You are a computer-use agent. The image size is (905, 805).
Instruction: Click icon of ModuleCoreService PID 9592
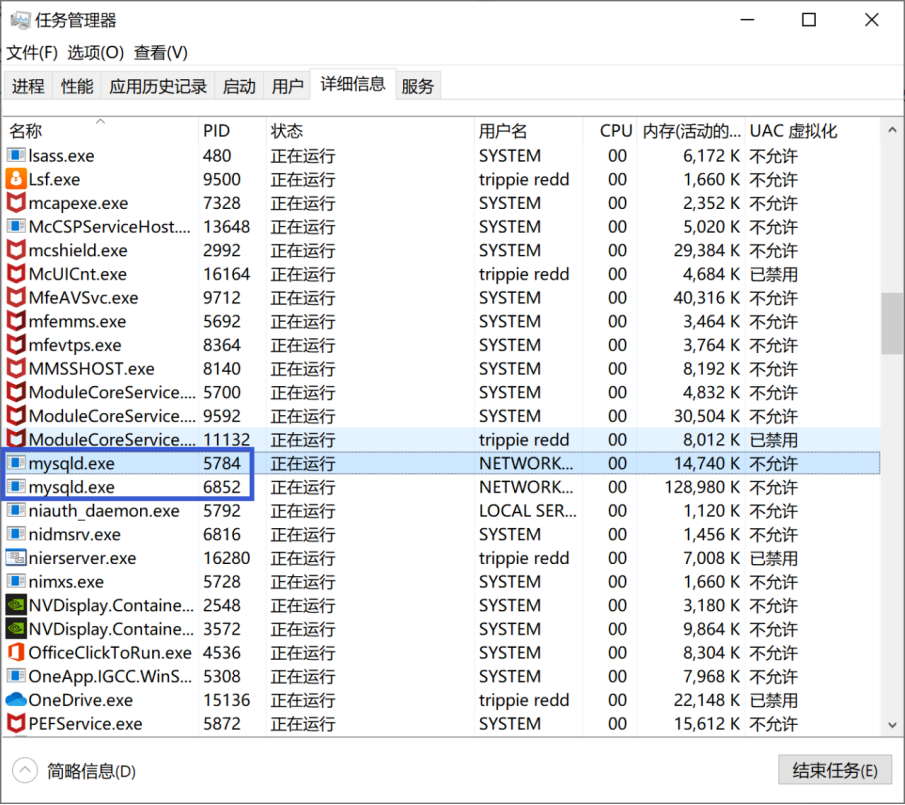click(16, 415)
